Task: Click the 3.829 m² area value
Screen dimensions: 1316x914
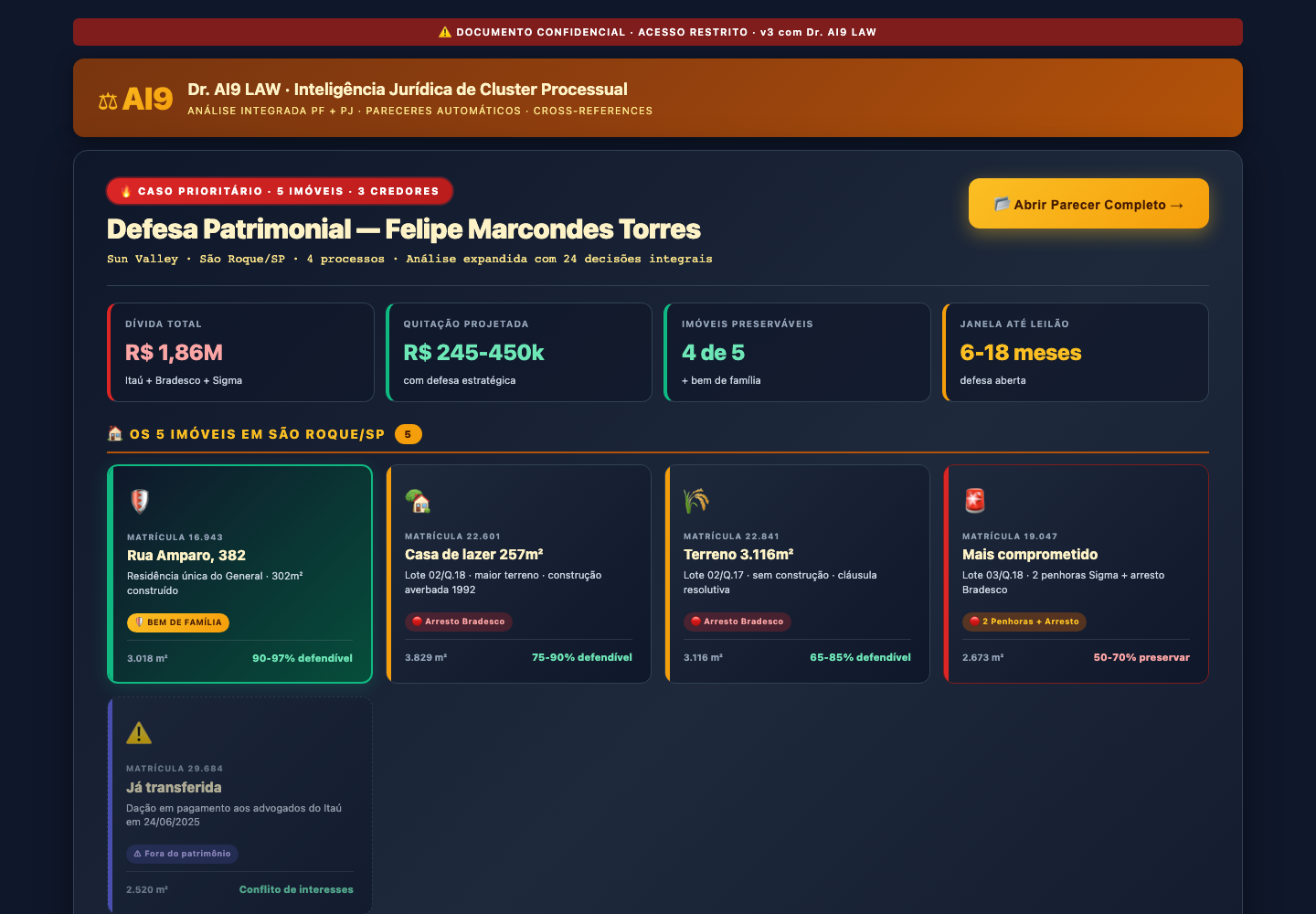Action: click(426, 657)
